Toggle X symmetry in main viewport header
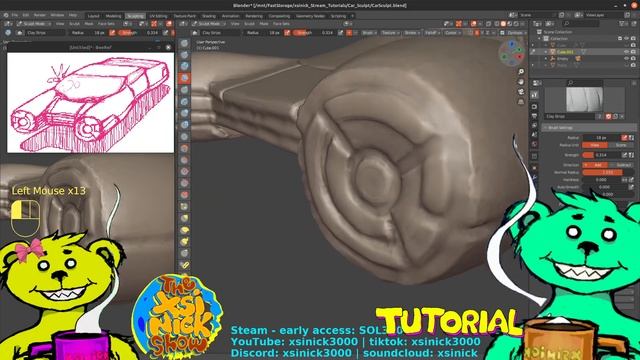This screenshot has height=360, width=640. pos(477,33)
